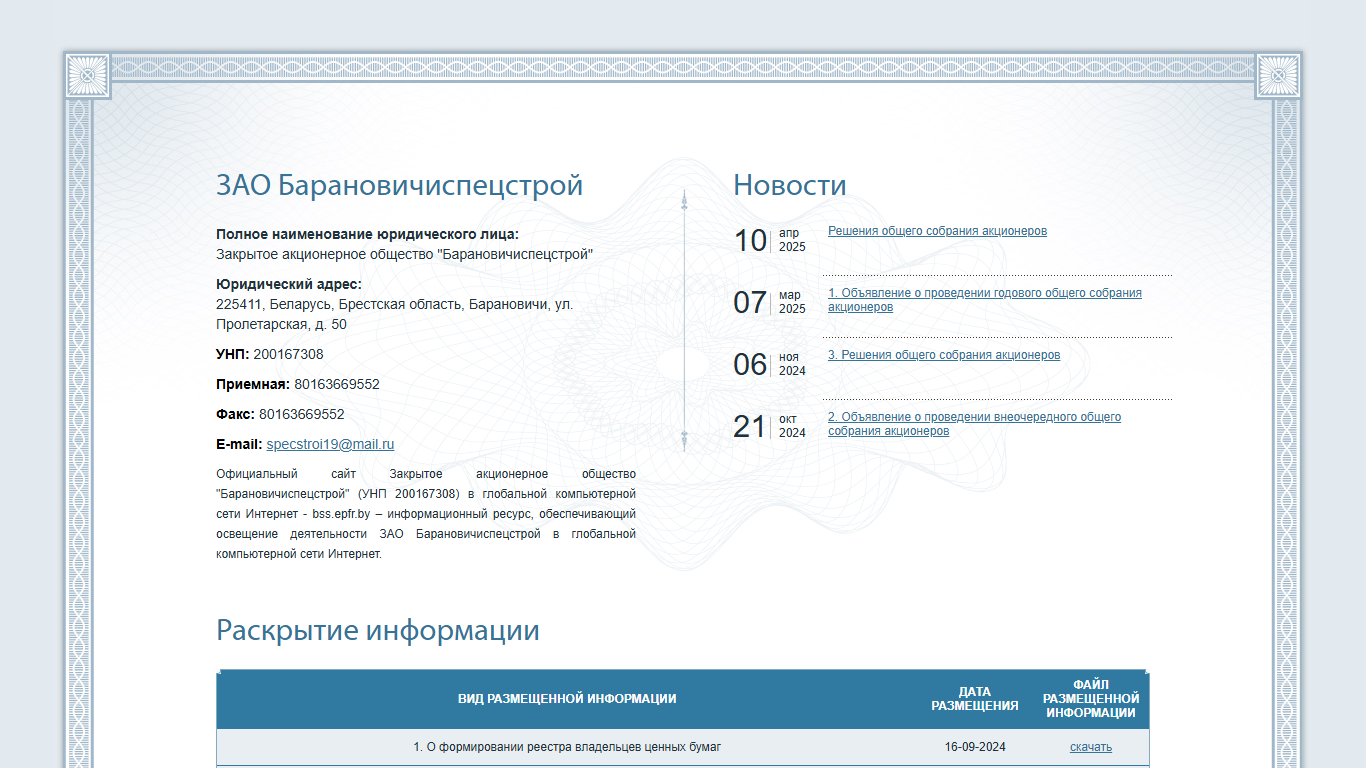Click the Новости section heading

coord(790,185)
